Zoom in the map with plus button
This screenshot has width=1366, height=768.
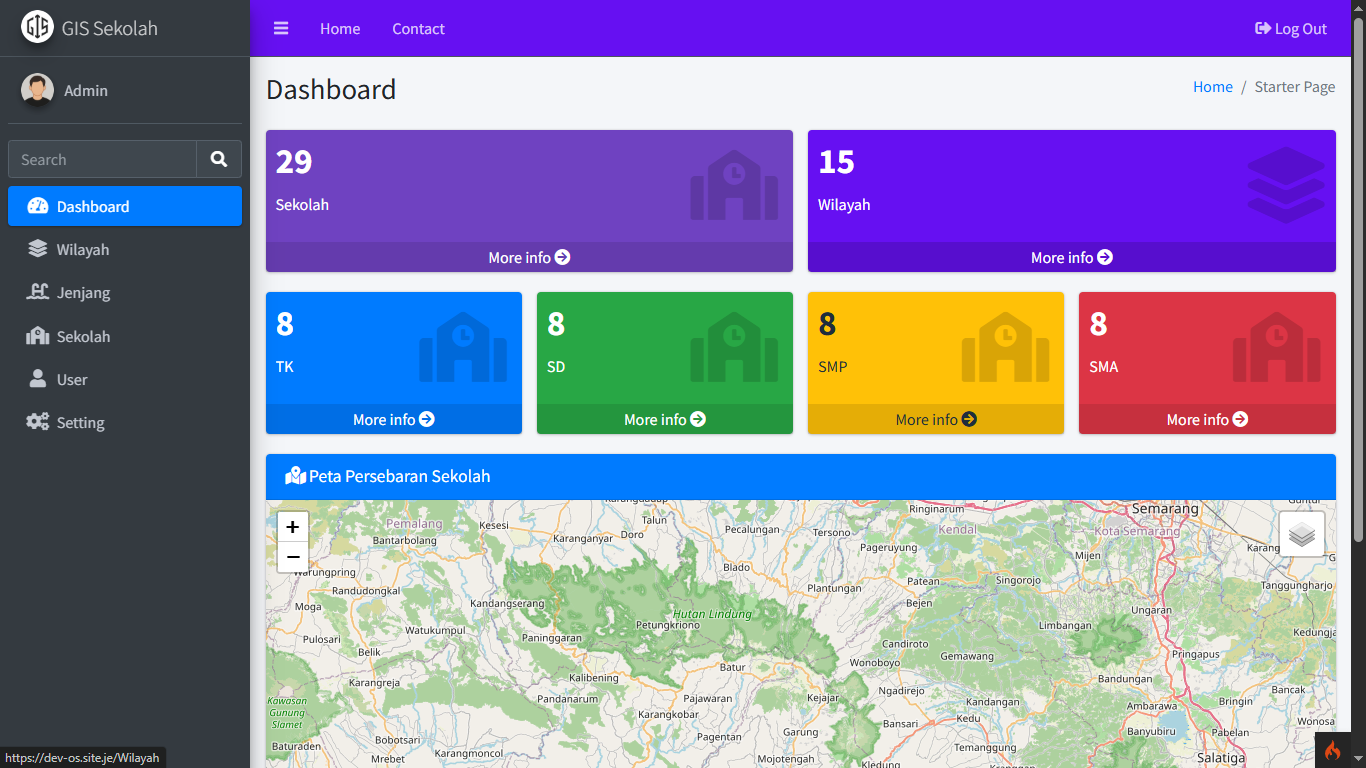pos(293,527)
